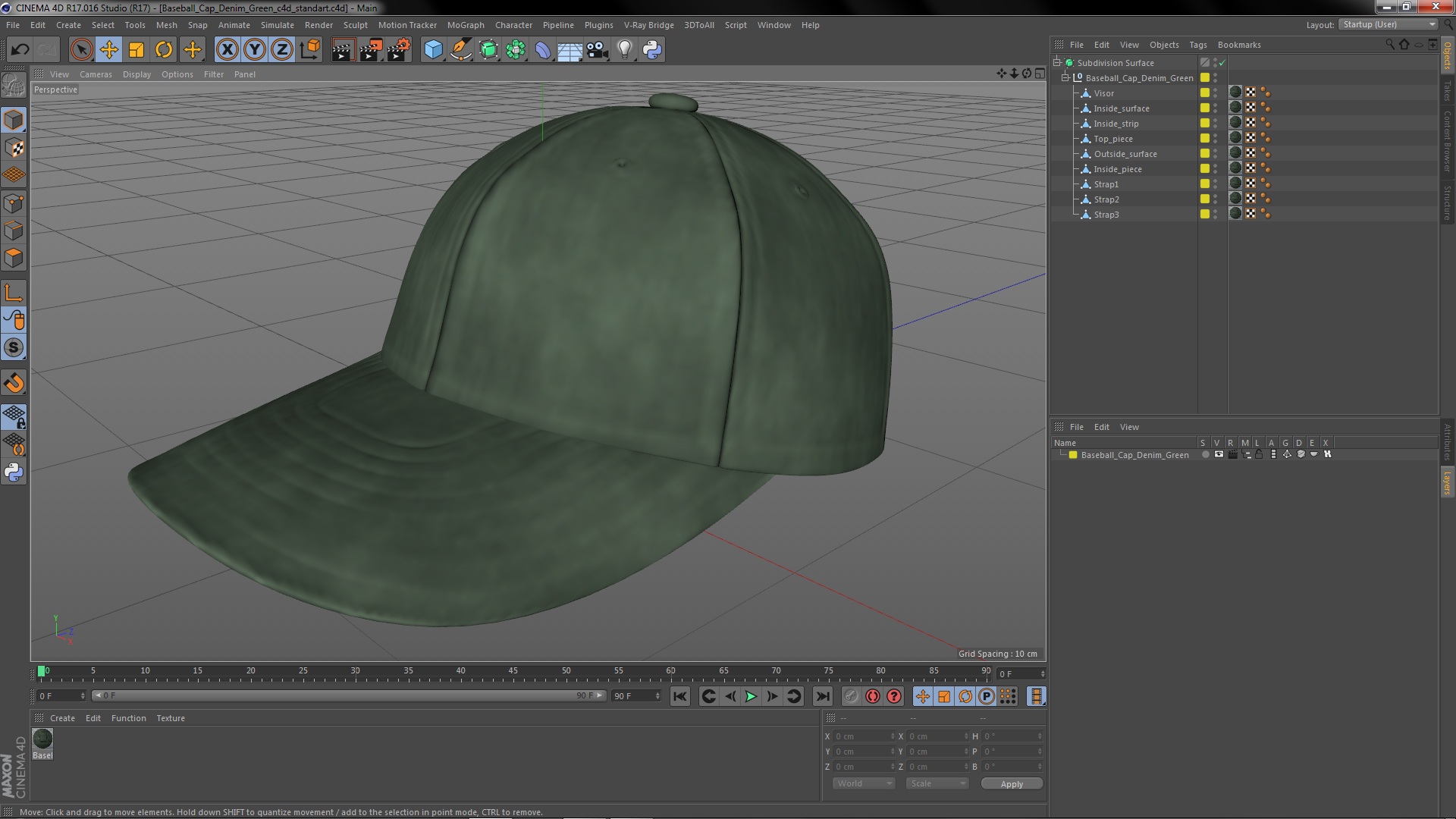The width and height of the screenshot is (1456, 819).
Task: Select the Outside_surface object
Action: click(x=1125, y=154)
